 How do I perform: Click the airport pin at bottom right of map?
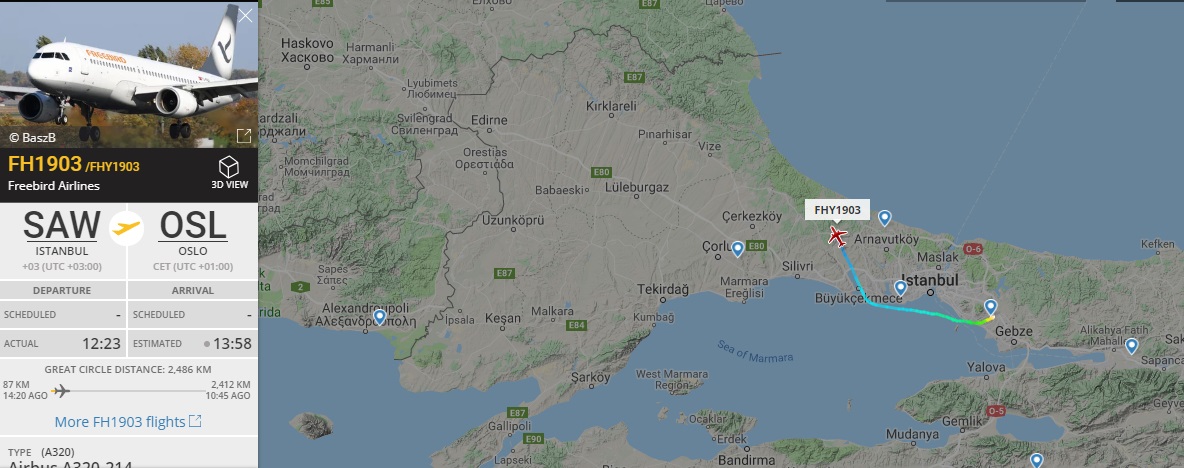coord(1037,460)
